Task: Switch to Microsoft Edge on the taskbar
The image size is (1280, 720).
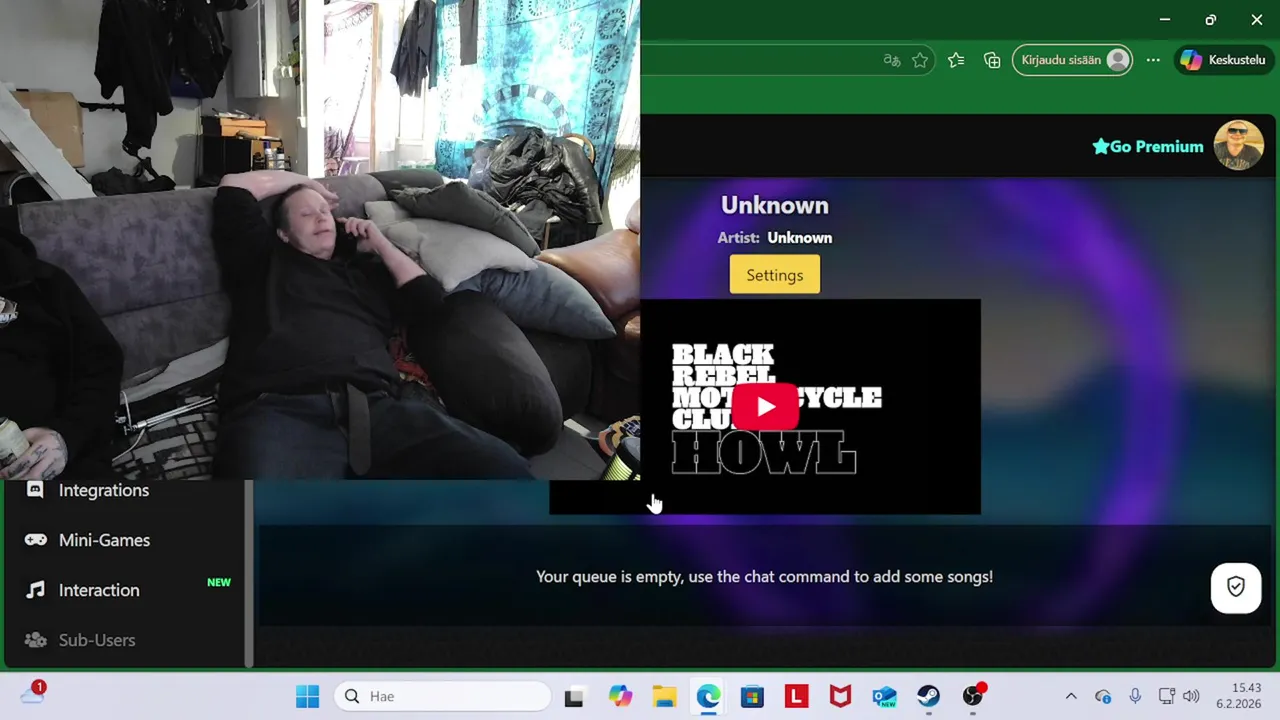Action: 708,696
